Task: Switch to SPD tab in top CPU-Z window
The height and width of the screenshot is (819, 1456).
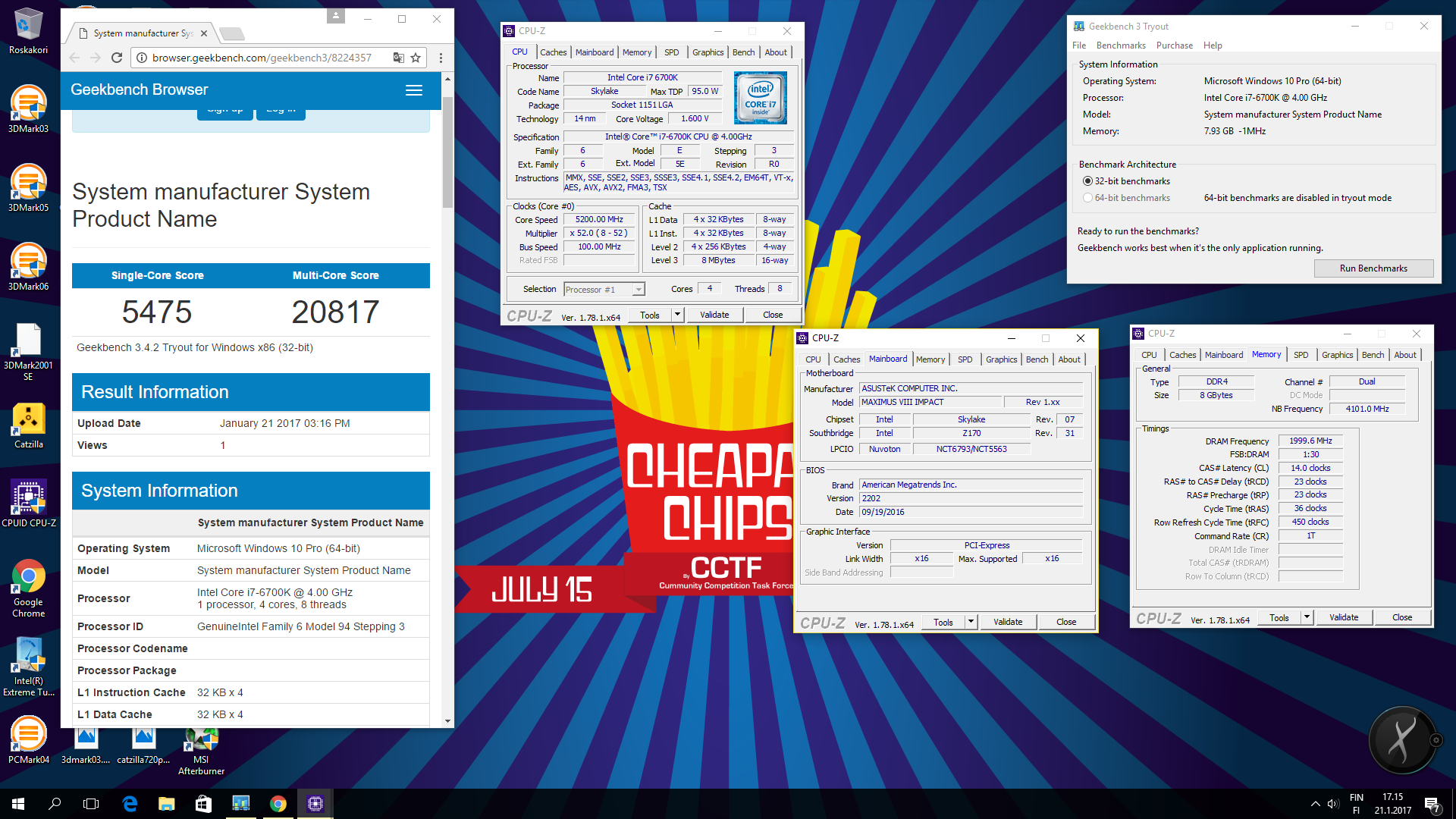Action: (672, 52)
